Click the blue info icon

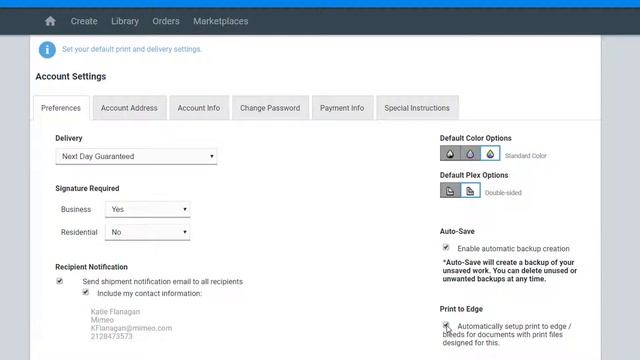point(47,50)
